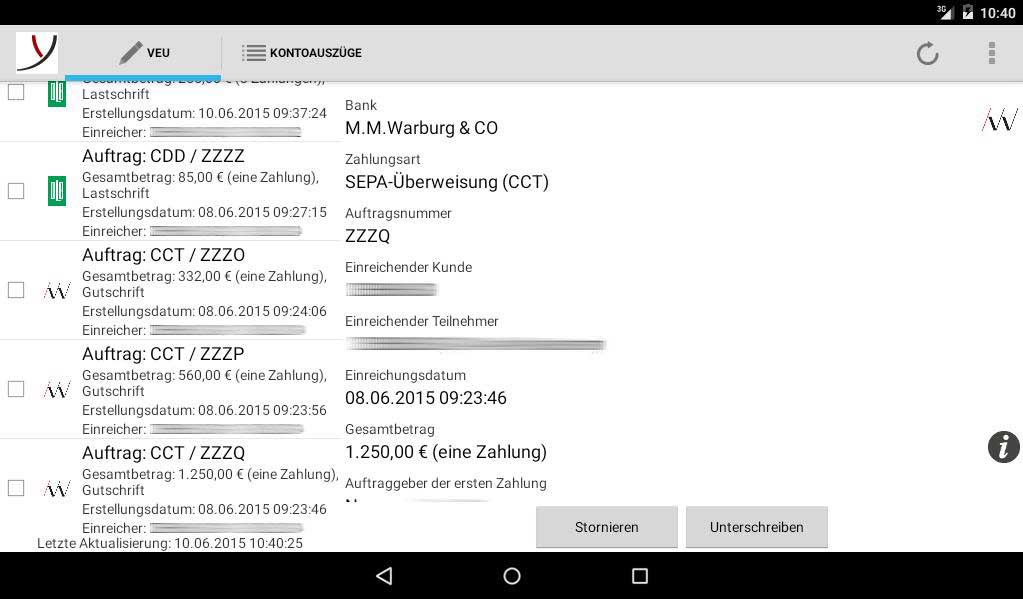Tap the Android home navigation button
This screenshot has height=599, width=1023.
pyautogui.click(x=512, y=576)
